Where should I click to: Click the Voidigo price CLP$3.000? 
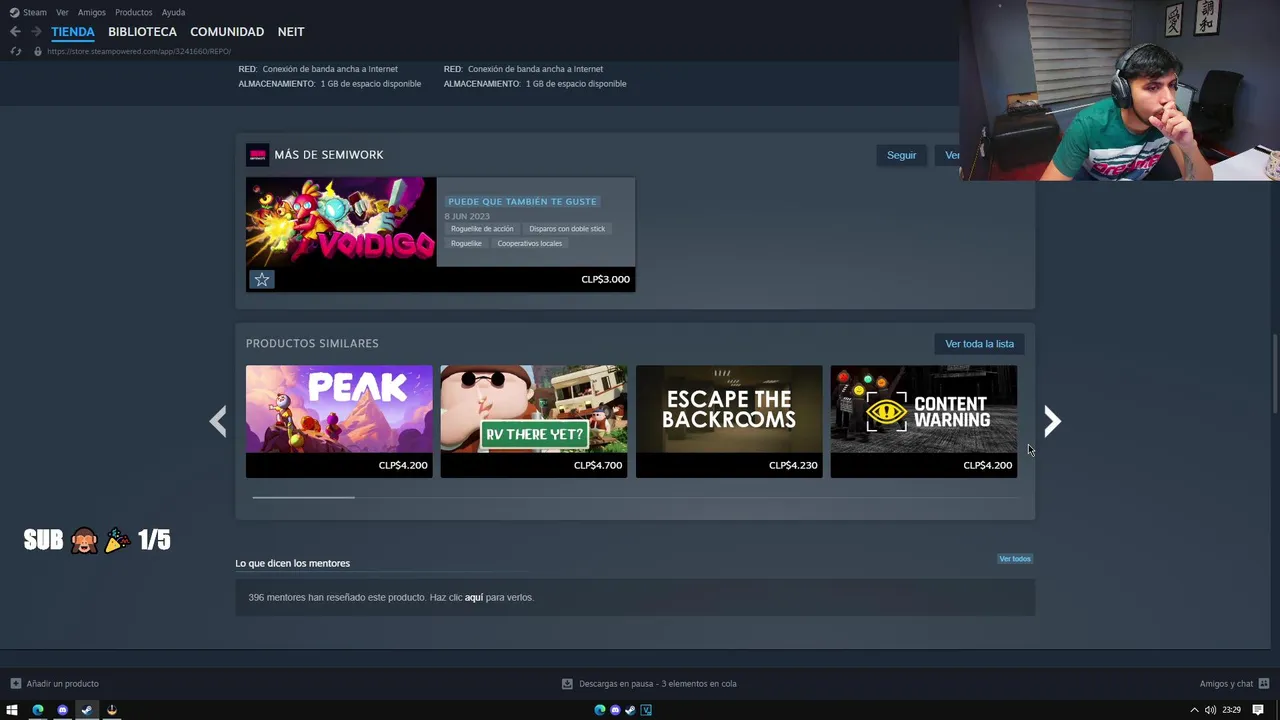point(605,279)
